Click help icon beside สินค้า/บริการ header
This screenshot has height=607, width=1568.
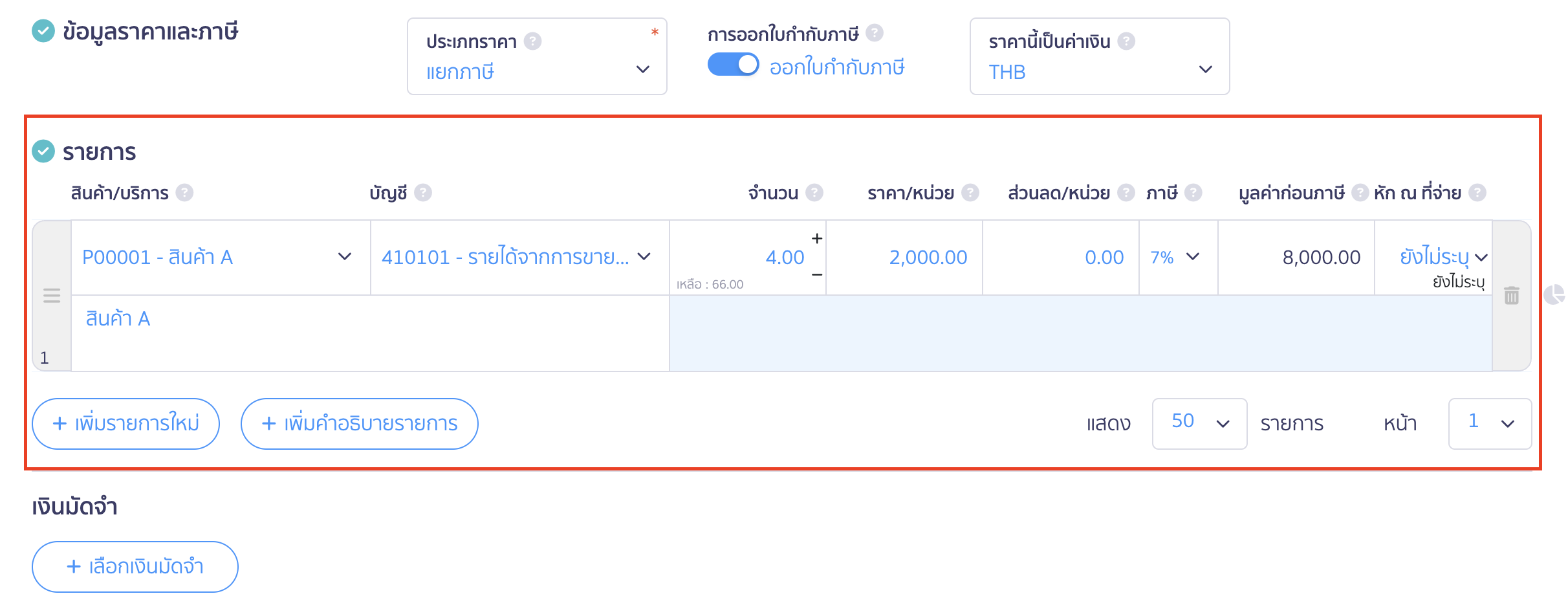tap(184, 193)
